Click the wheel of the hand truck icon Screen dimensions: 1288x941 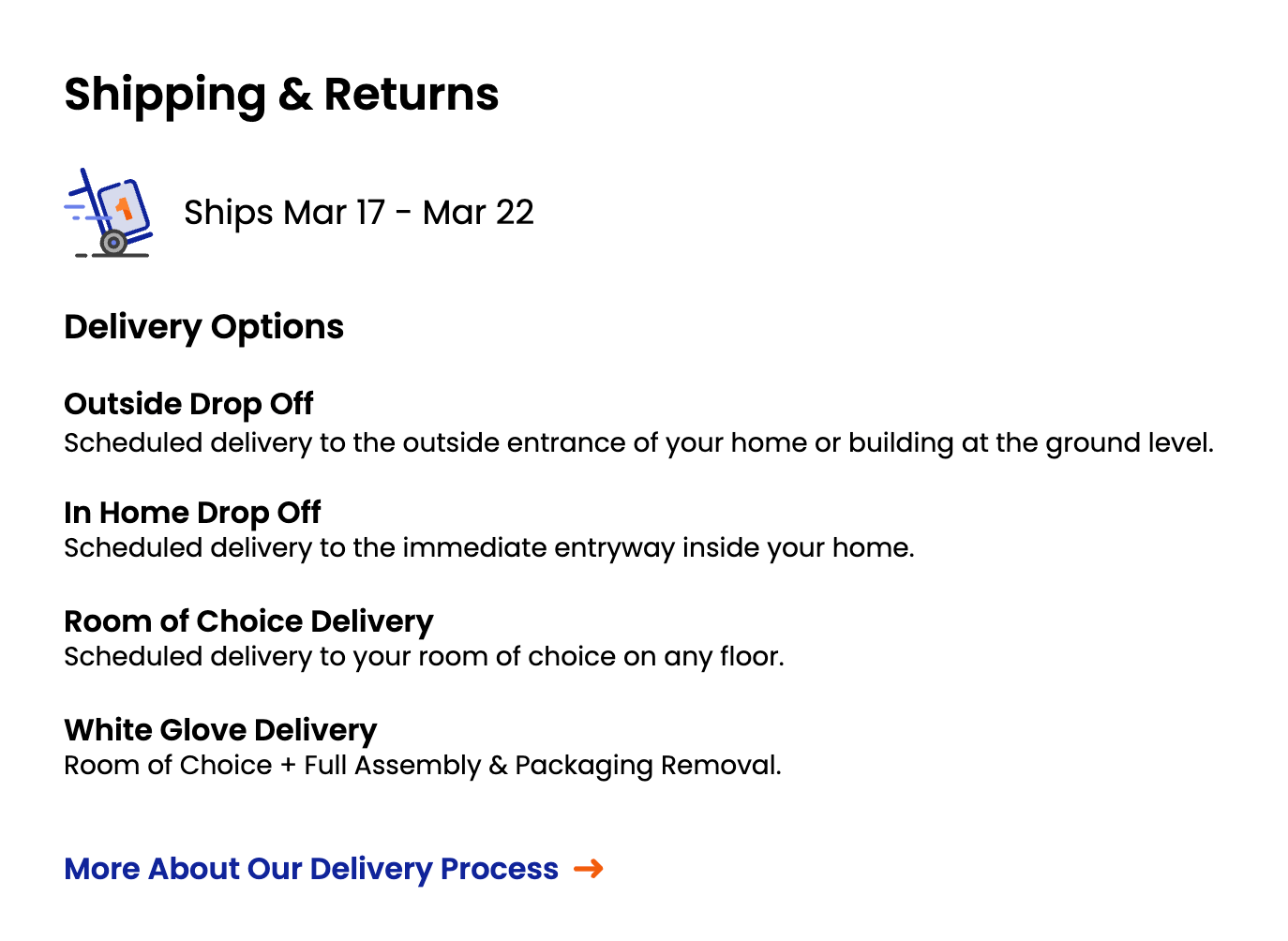click(113, 243)
